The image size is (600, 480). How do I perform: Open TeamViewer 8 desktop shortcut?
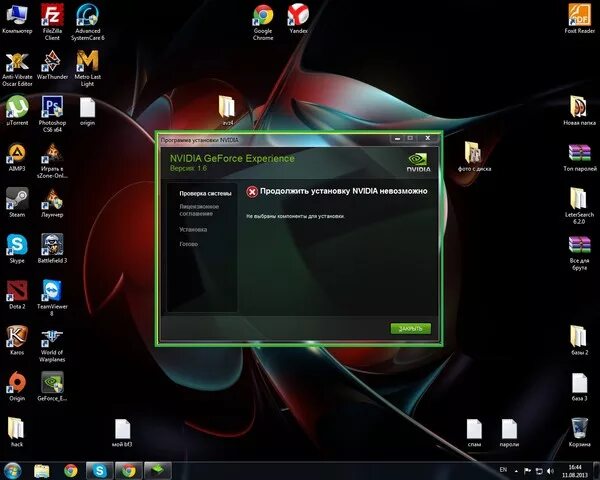(x=52, y=298)
